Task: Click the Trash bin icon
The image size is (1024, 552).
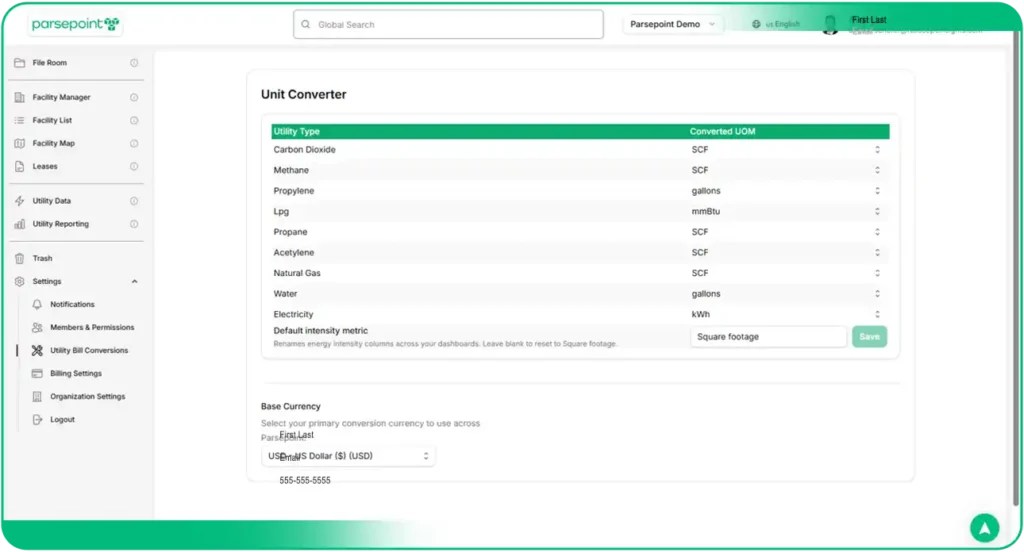Action: (x=19, y=259)
